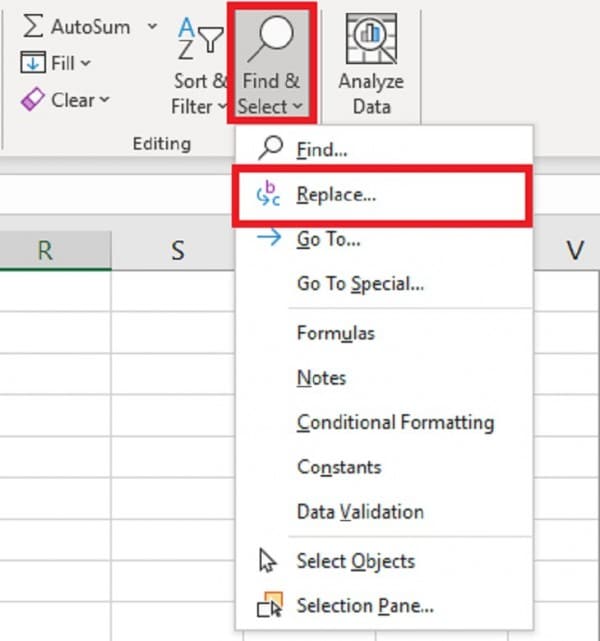Open the Sort & Filter dropdown chevron
Image resolution: width=600 pixels, height=641 pixels.
click(x=222, y=106)
